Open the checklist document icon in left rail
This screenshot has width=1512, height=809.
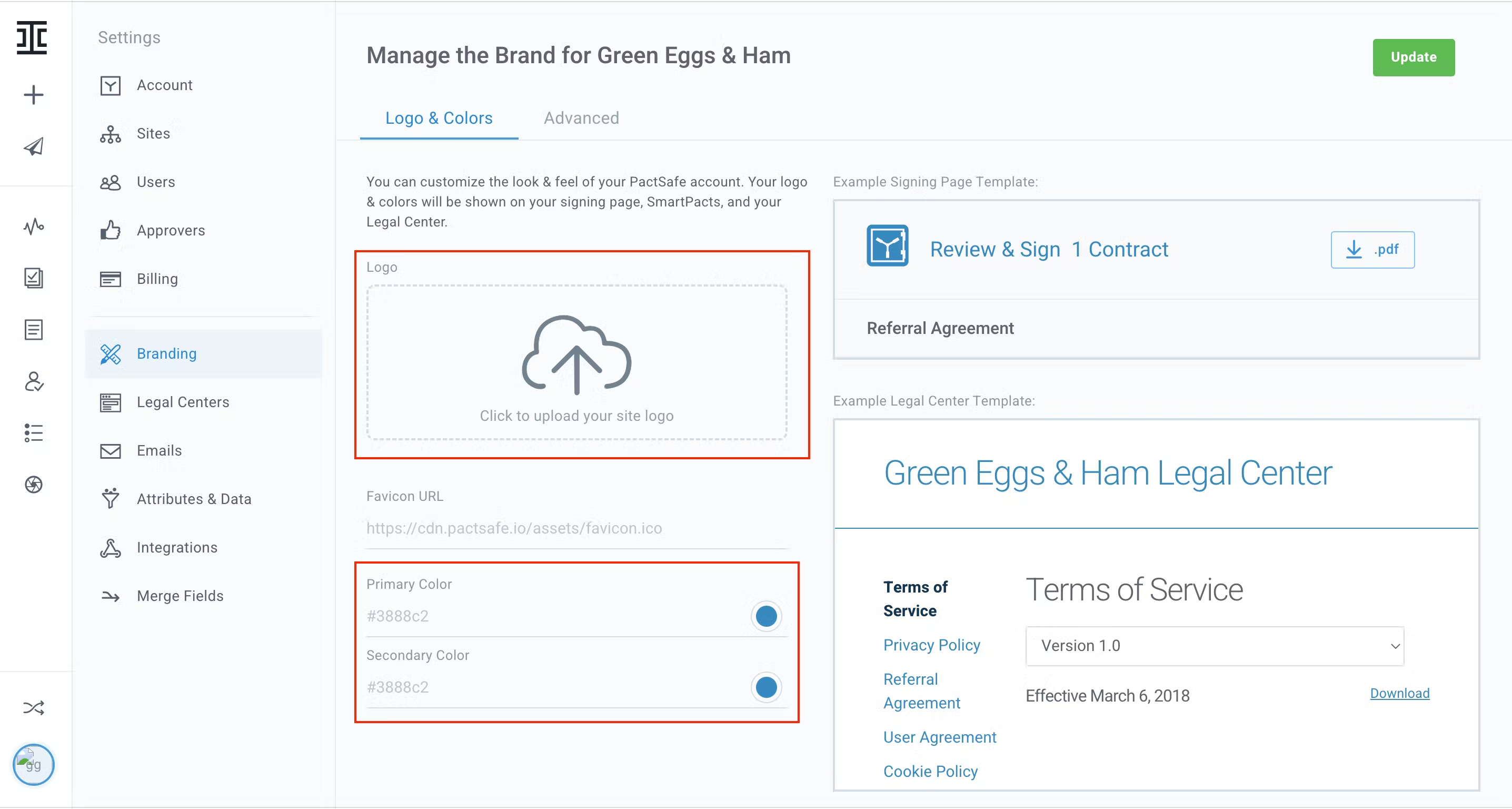[x=34, y=278]
